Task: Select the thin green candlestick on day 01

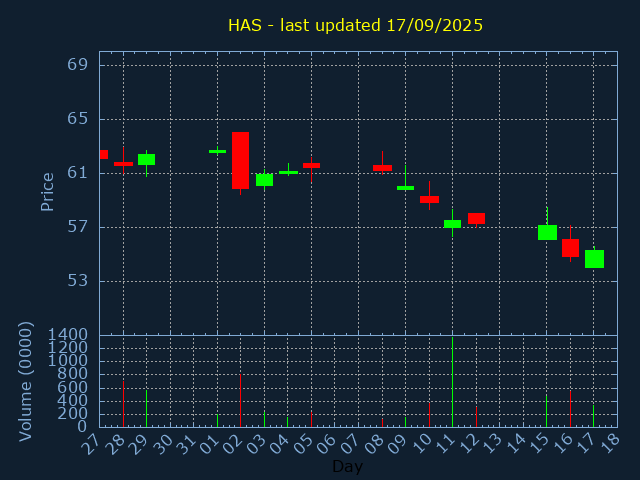Action: tap(218, 151)
